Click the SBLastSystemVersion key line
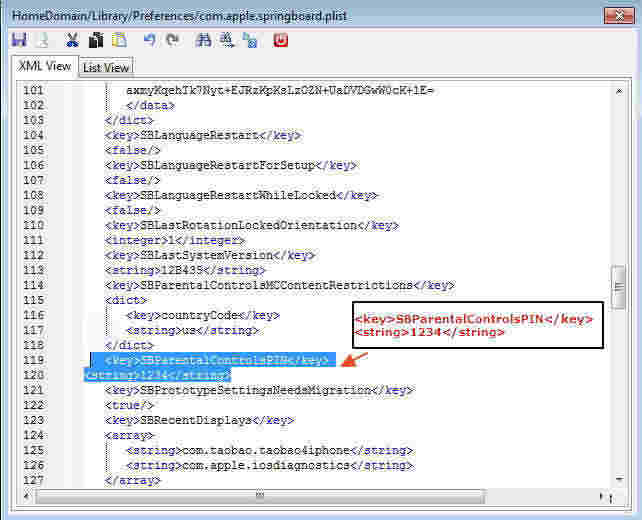Image resolution: width=642 pixels, height=520 pixels. pyautogui.click(x=210, y=255)
